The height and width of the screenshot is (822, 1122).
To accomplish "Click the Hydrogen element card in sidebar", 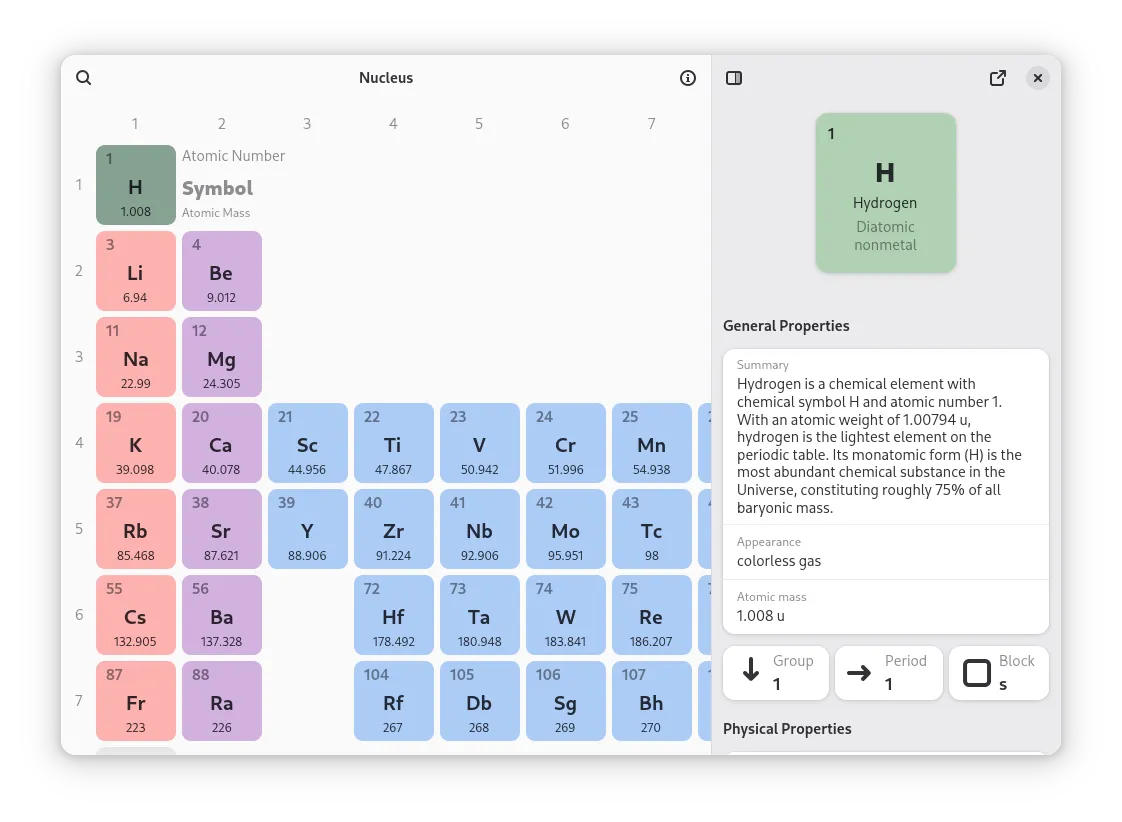I will click(x=885, y=192).
